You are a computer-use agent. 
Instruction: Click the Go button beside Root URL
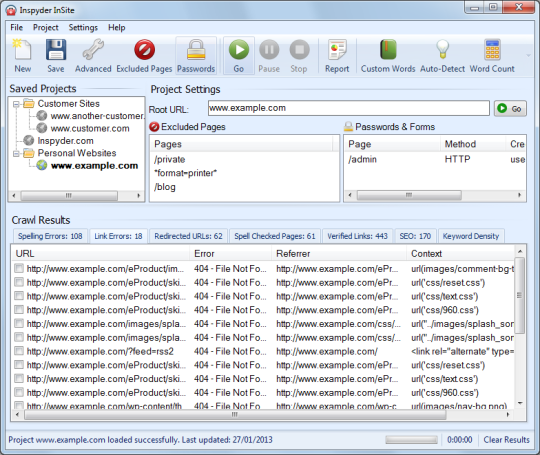(510, 109)
